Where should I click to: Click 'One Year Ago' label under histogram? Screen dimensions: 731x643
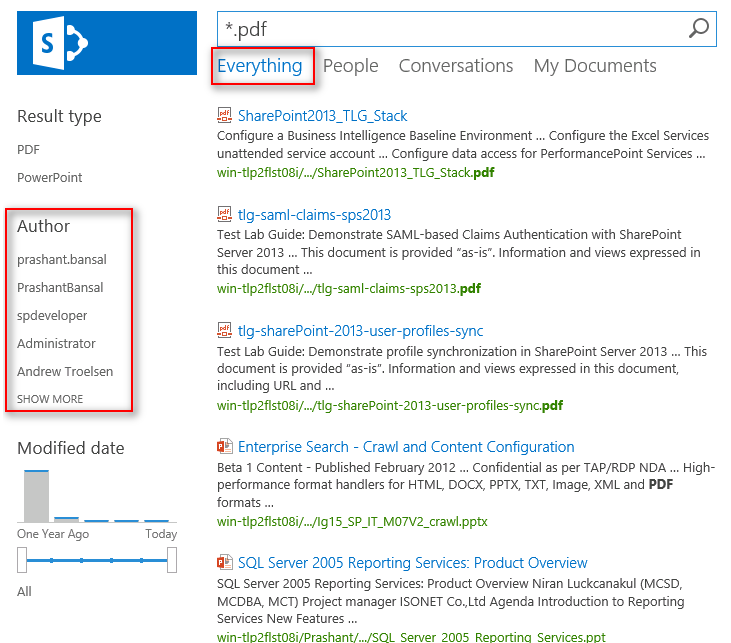coord(53,534)
